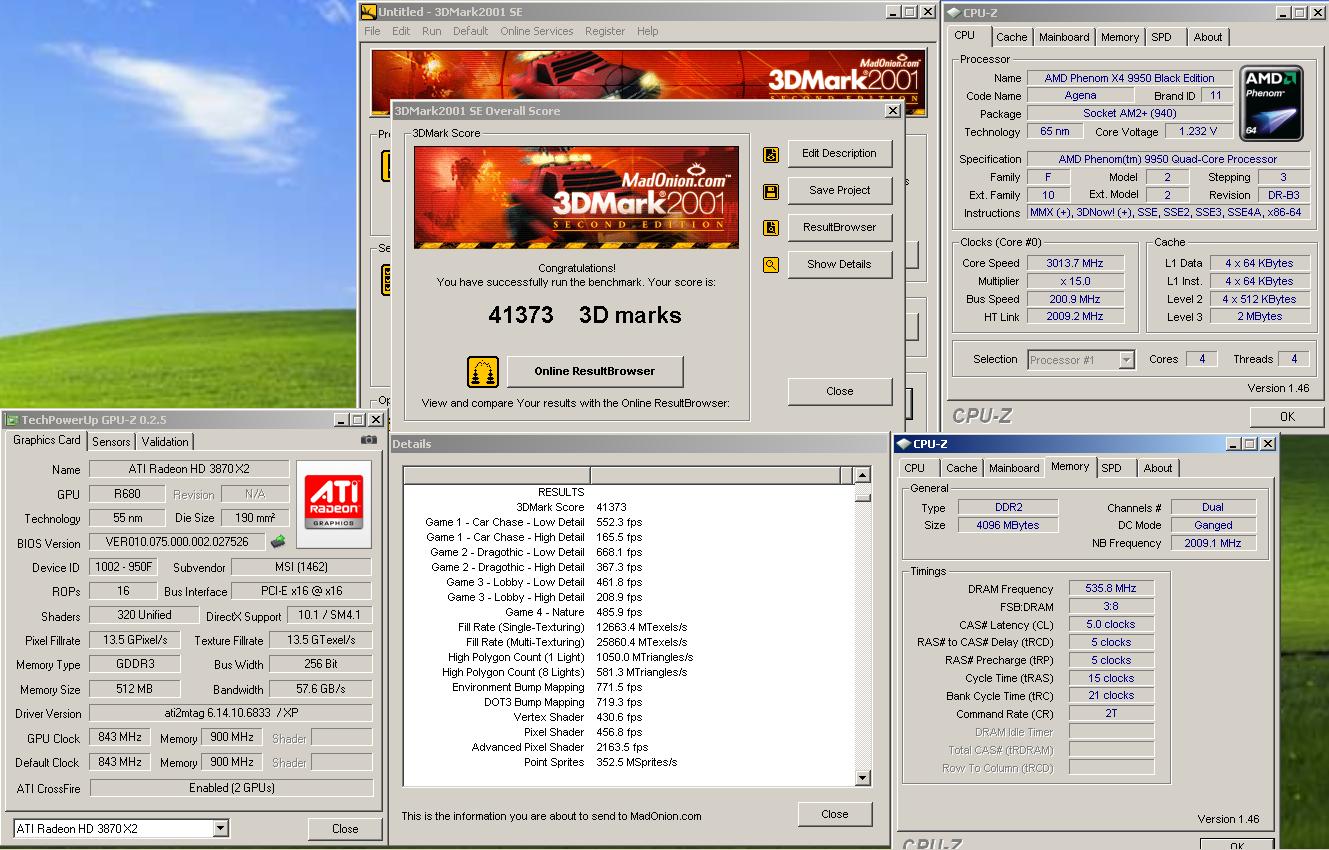This screenshot has height=850, width=1329.
Task: Click the ResultBrowser document icon
Action: (771, 228)
